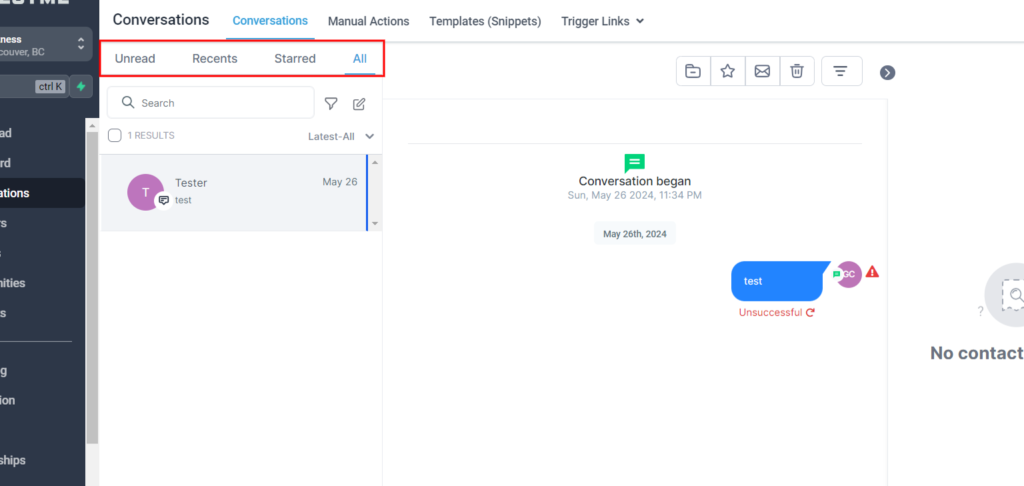Click the compose new message icon
This screenshot has width=1024, height=486.
tap(359, 103)
